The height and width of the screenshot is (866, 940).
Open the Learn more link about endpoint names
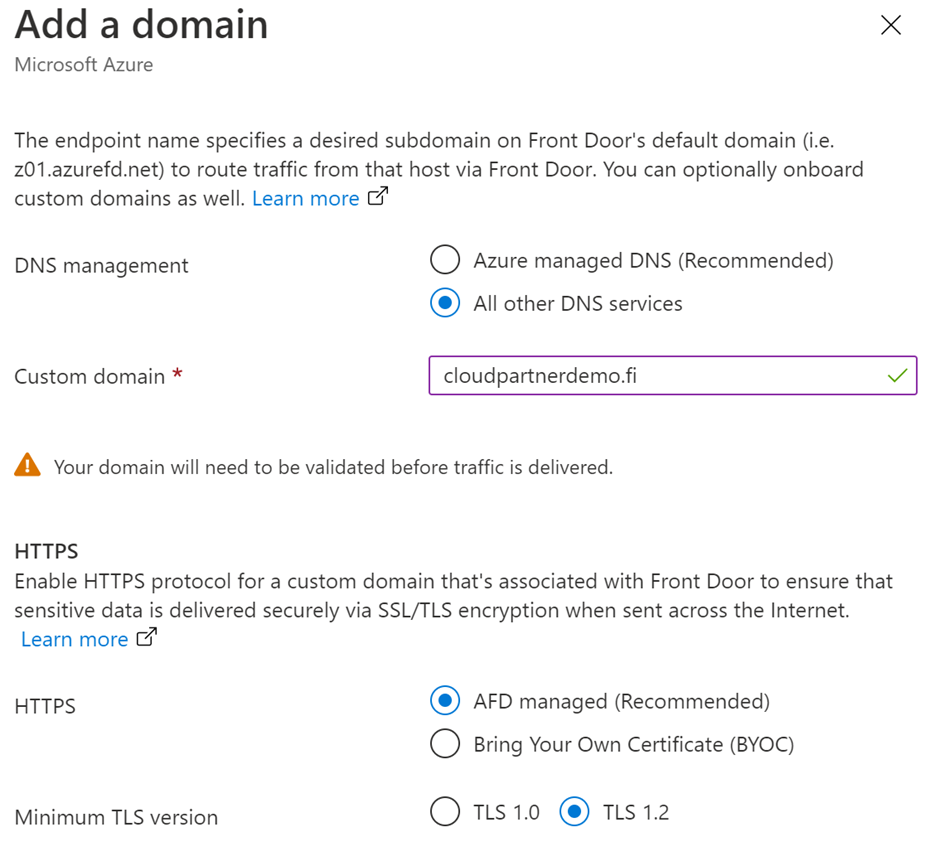[x=305, y=198]
